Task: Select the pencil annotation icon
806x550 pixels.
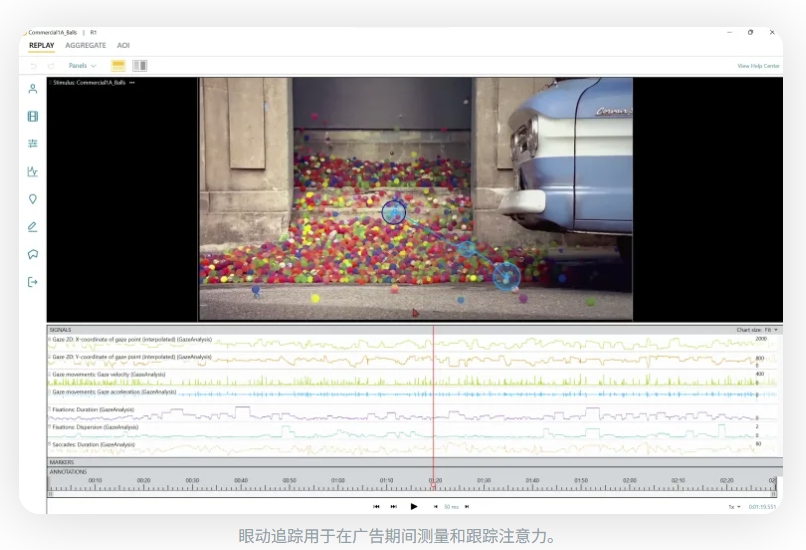Action: [x=33, y=227]
